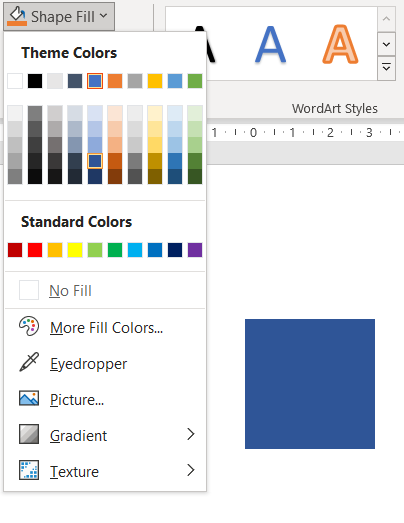Select the Eyedropper tool icon
This screenshot has height=523, width=404.
pyautogui.click(x=29, y=362)
